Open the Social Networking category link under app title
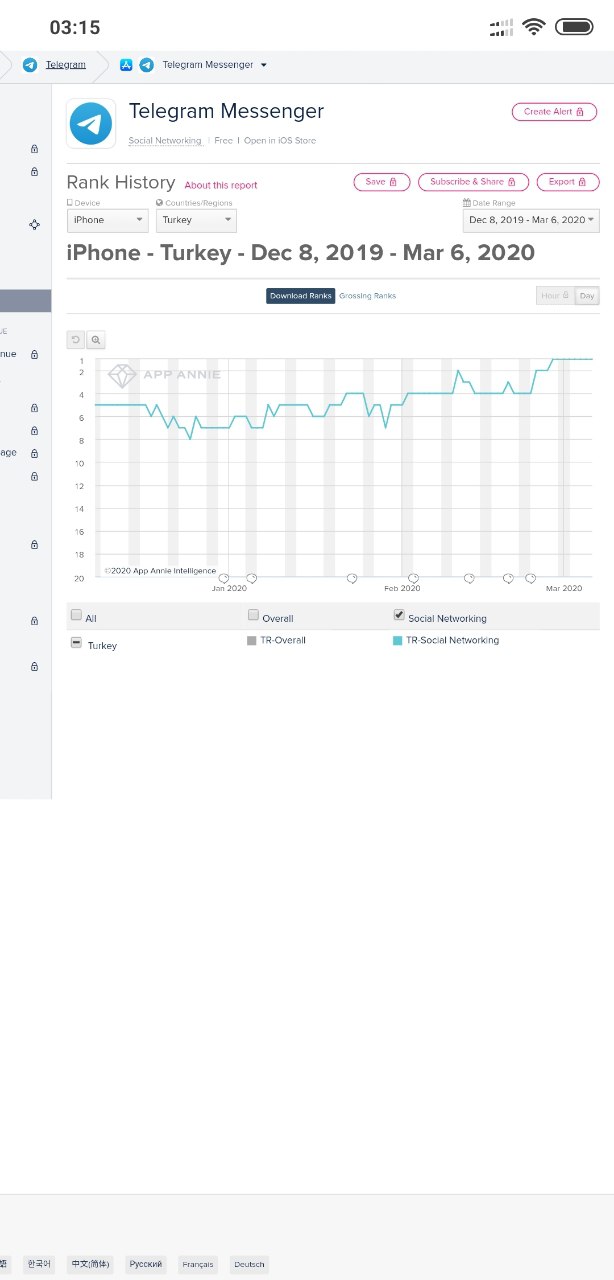This screenshot has height=1280, width=614. (x=165, y=141)
